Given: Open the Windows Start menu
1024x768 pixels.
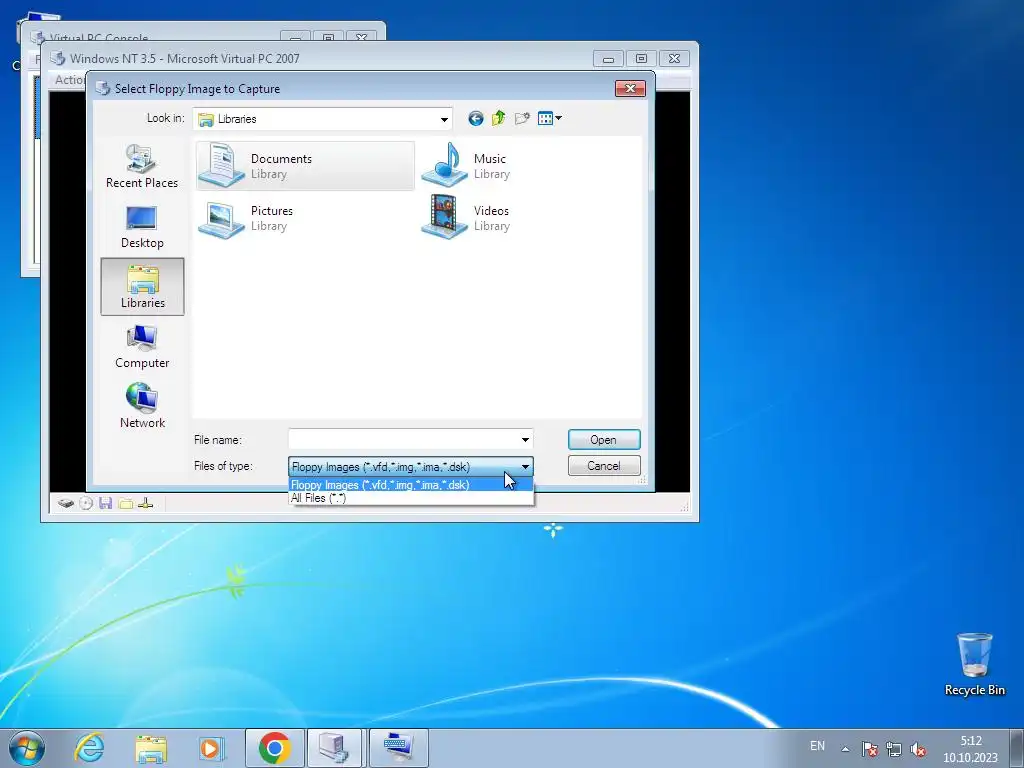Looking at the screenshot, I should [27, 748].
